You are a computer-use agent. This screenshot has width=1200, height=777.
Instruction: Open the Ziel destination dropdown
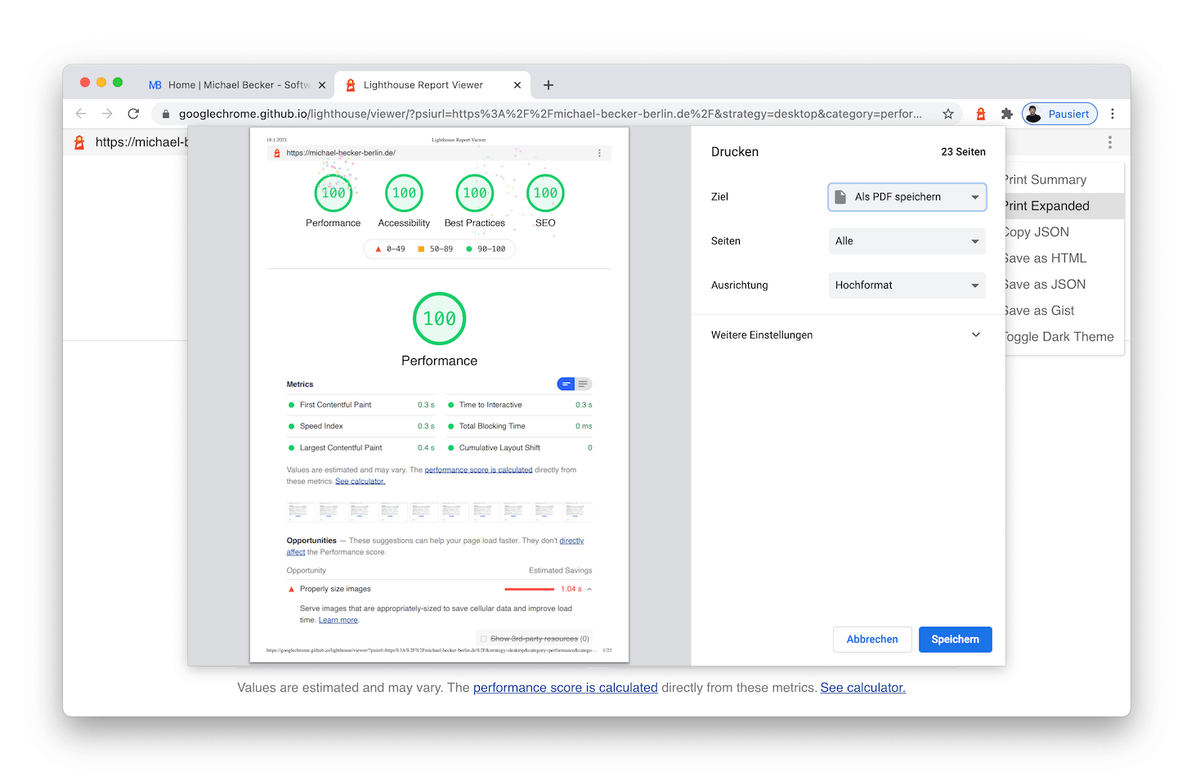click(x=907, y=197)
